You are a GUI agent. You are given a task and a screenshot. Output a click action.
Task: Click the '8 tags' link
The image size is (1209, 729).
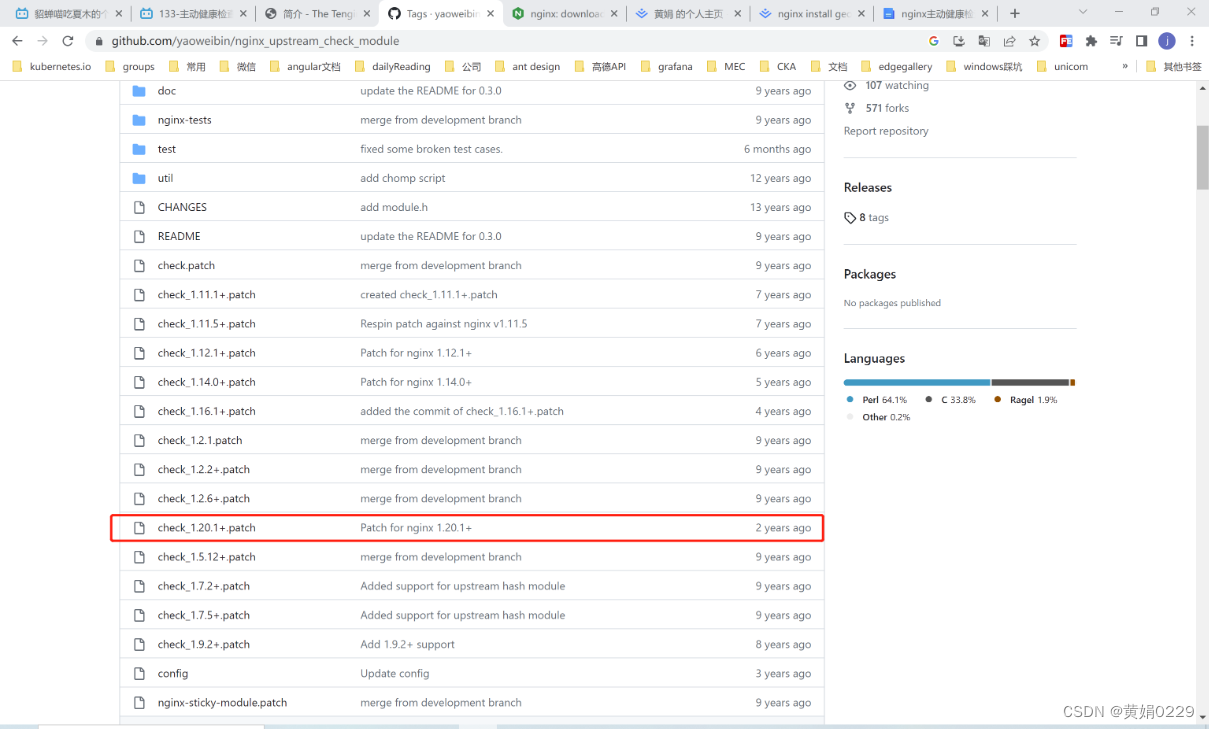click(x=874, y=217)
